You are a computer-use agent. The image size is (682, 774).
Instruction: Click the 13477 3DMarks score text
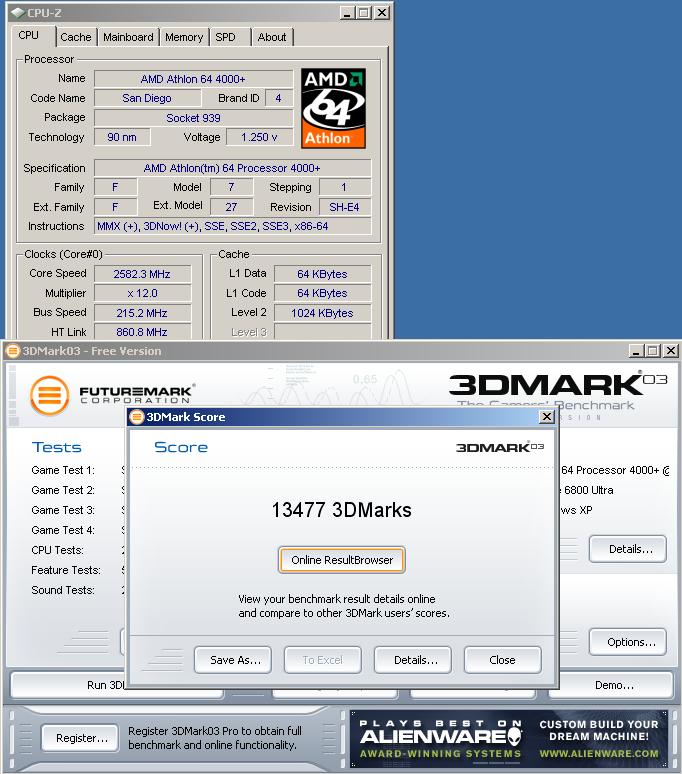tap(341, 510)
